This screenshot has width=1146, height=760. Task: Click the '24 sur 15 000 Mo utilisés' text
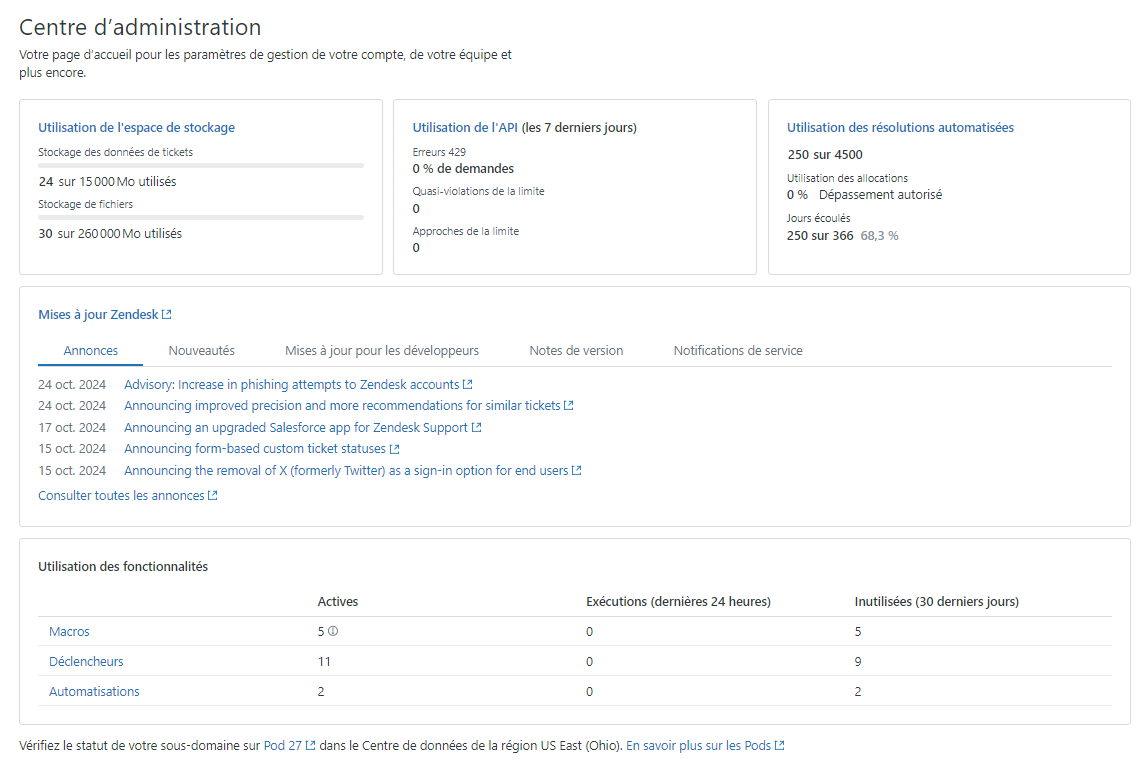click(107, 182)
